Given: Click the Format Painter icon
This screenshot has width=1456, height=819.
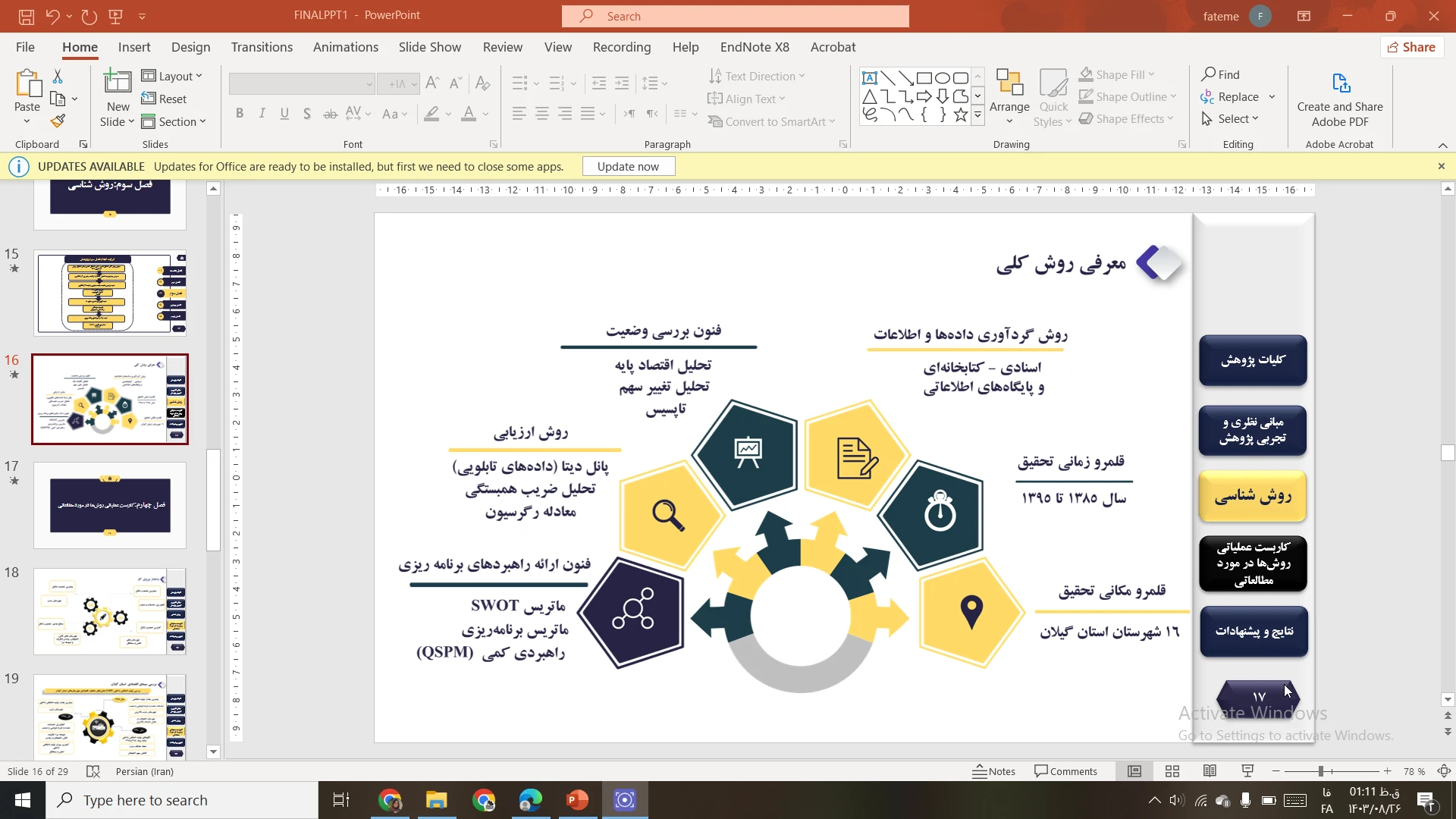Looking at the screenshot, I should [58, 121].
